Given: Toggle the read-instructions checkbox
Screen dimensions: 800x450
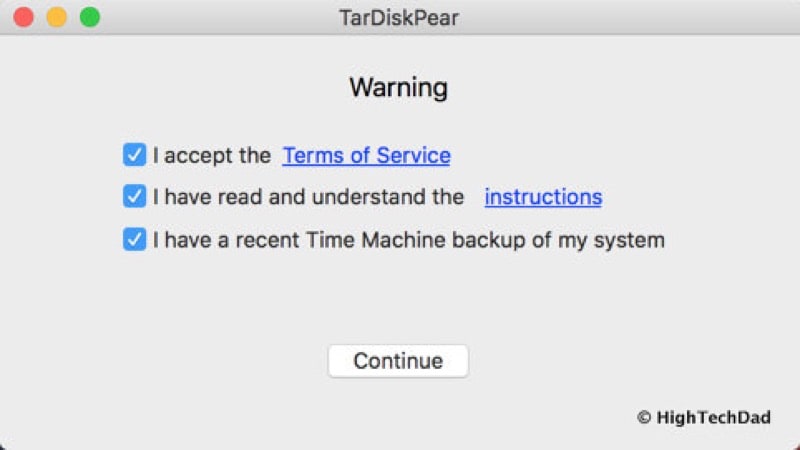Looking at the screenshot, I should (134, 197).
